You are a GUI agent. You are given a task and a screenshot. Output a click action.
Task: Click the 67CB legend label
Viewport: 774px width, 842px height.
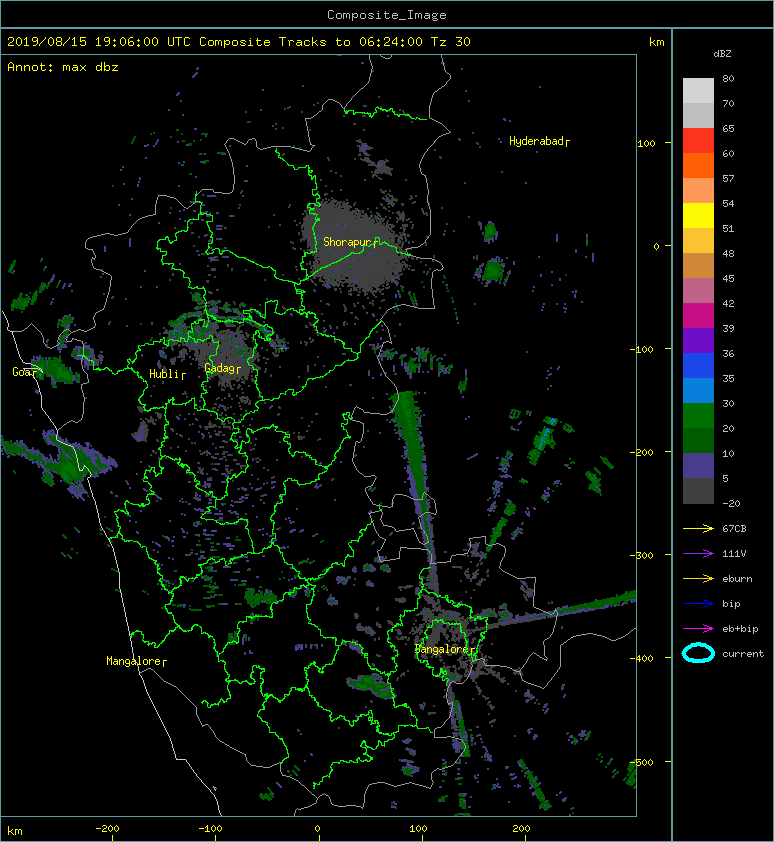pyautogui.click(x=734, y=529)
